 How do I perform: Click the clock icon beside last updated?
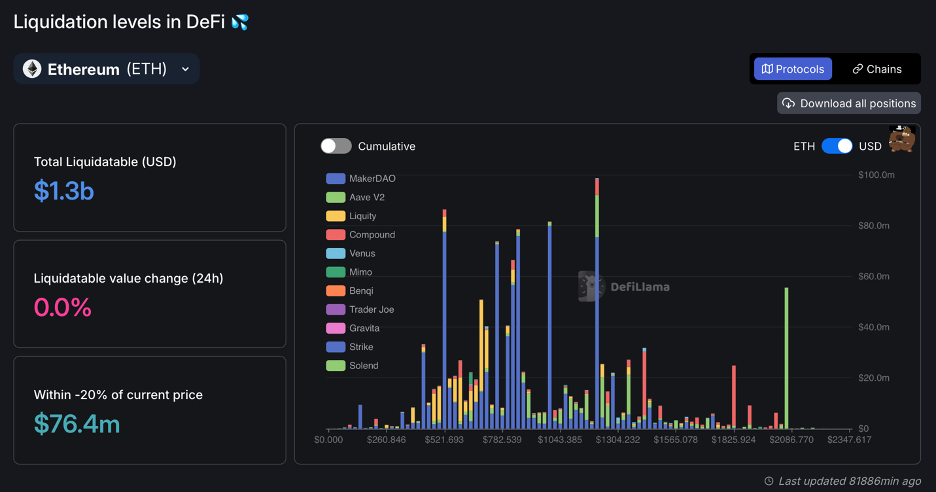click(x=769, y=481)
